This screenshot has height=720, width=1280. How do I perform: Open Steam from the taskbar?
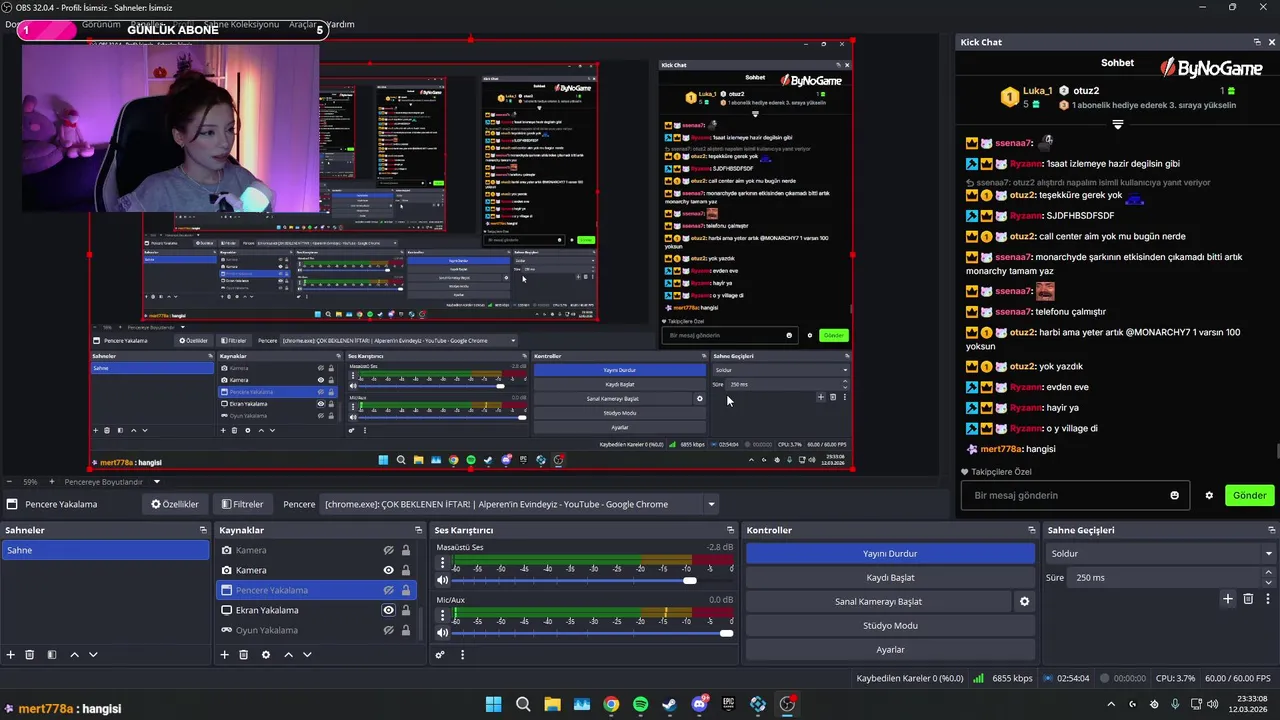669,704
